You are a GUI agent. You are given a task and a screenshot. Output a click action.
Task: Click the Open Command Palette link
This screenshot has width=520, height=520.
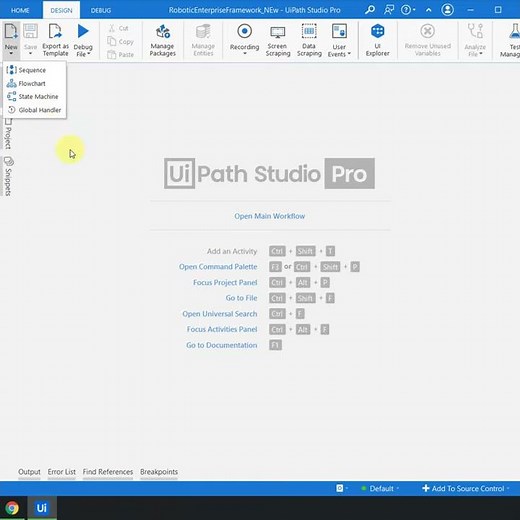(218, 267)
